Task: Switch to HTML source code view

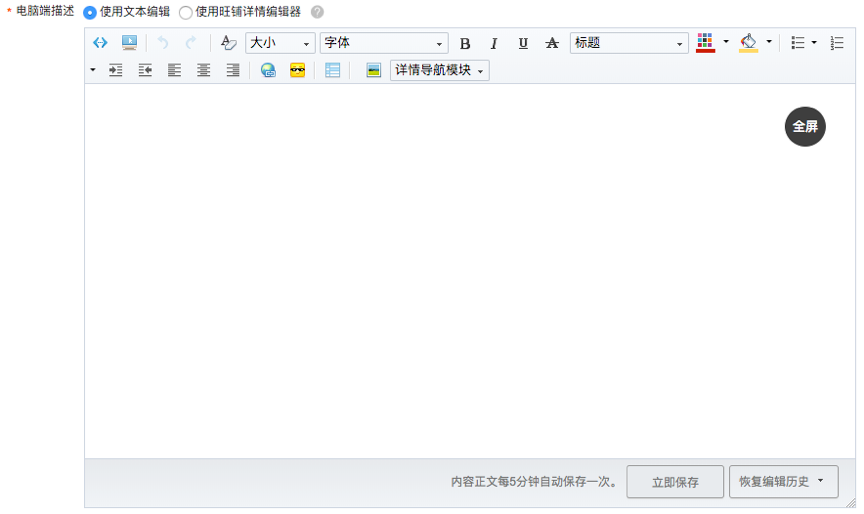Action: tap(100, 42)
